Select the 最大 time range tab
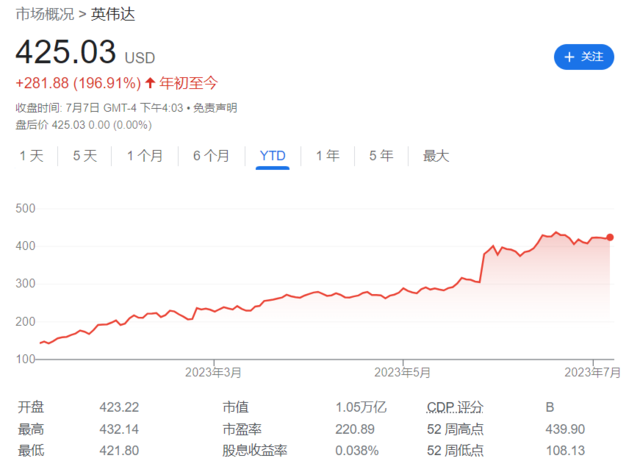This screenshot has width=640, height=472. (436, 156)
